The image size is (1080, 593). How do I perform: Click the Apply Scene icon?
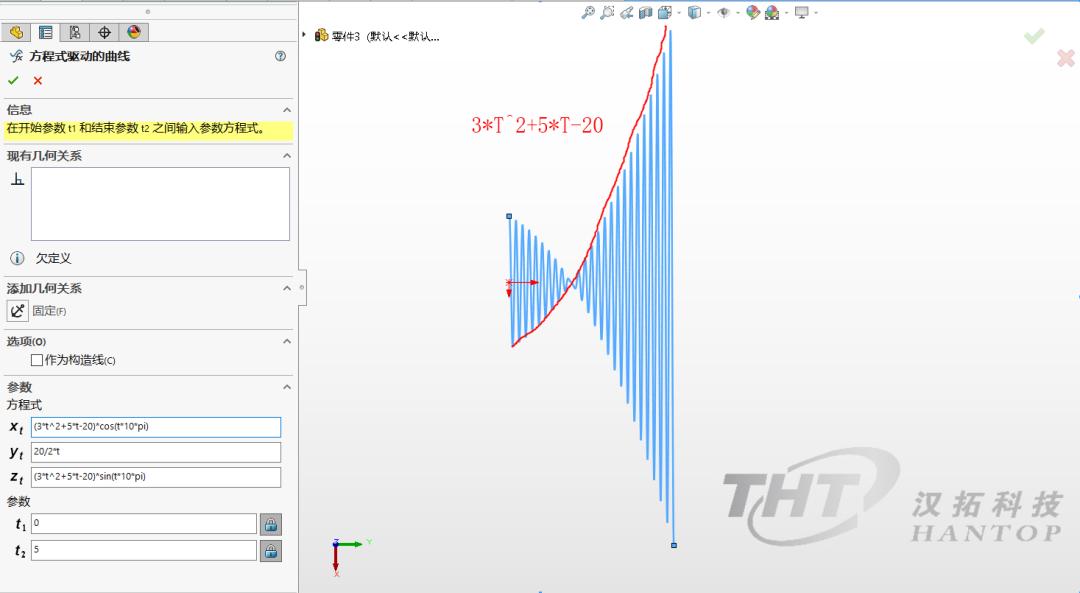tap(772, 12)
